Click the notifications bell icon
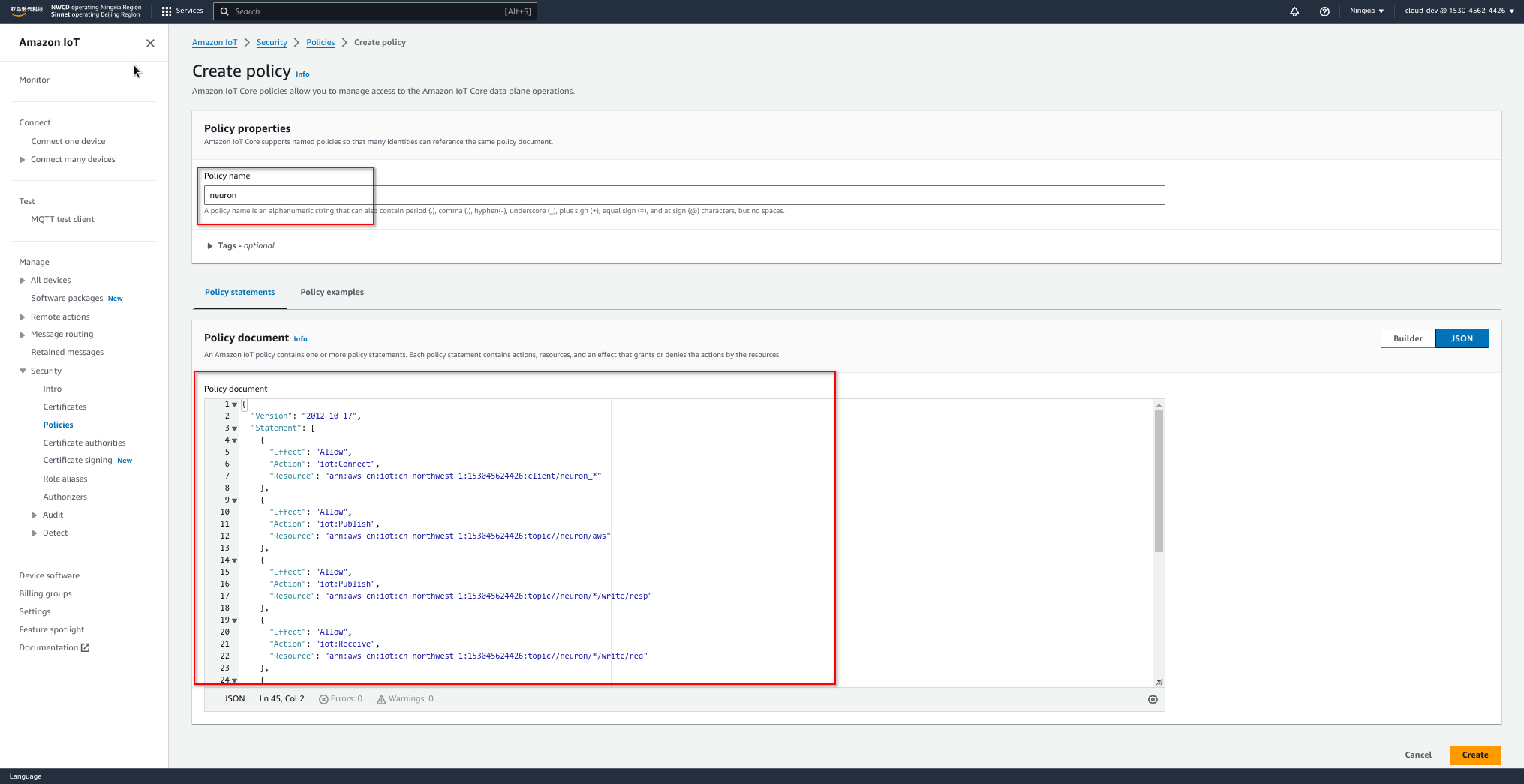The image size is (1524, 784). pyautogui.click(x=1295, y=11)
